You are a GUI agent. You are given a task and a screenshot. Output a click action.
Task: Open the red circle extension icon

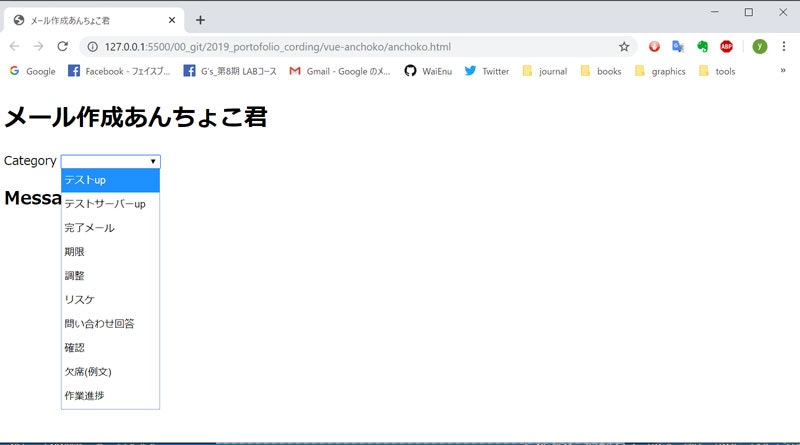pos(654,47)
